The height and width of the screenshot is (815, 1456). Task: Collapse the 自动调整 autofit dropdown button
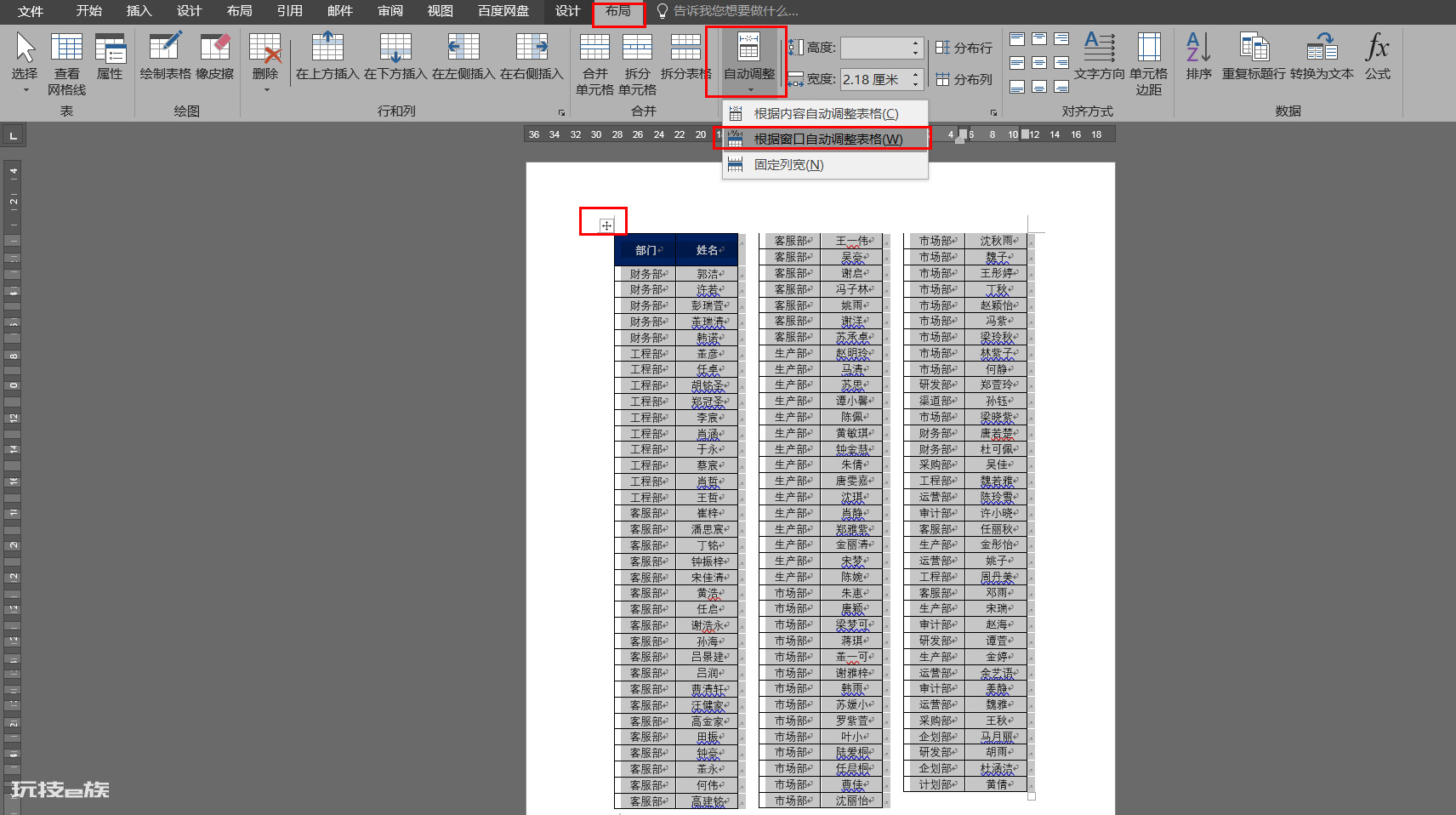tap(749, 62)
